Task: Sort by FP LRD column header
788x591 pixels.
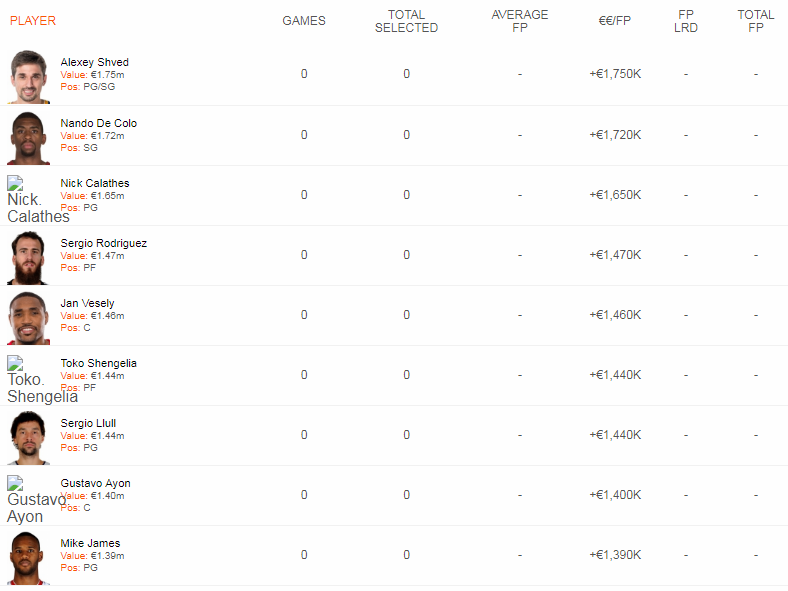Action: (686, 21)
